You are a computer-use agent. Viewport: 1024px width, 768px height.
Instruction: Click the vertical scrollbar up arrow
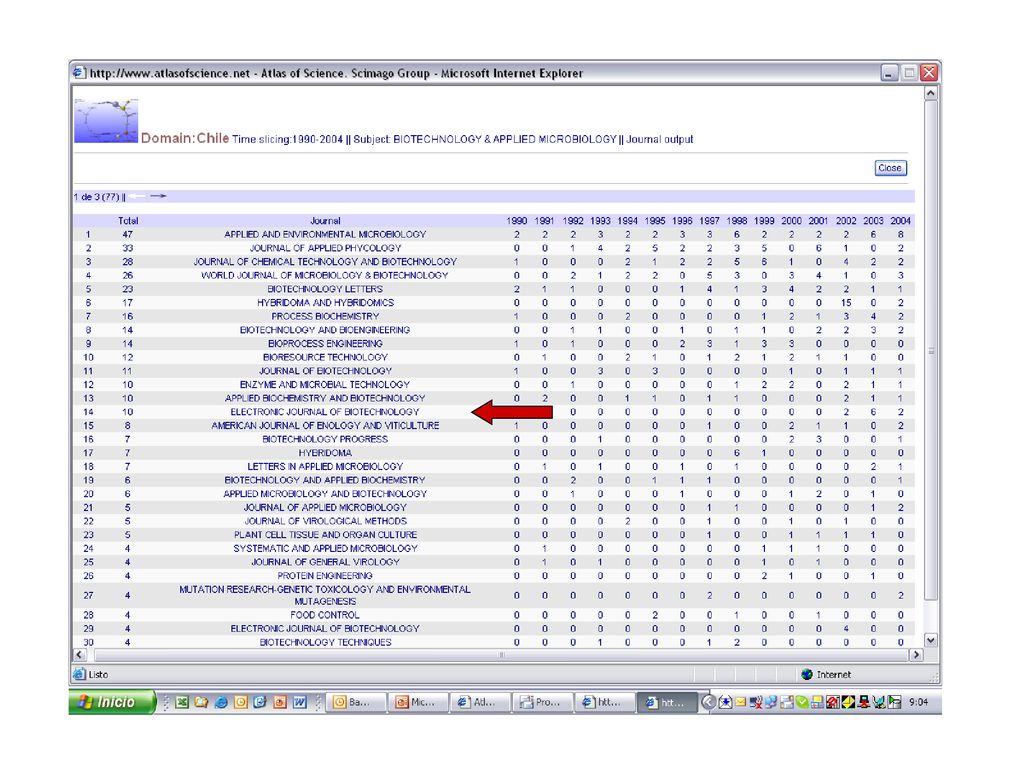pos(931,93)
